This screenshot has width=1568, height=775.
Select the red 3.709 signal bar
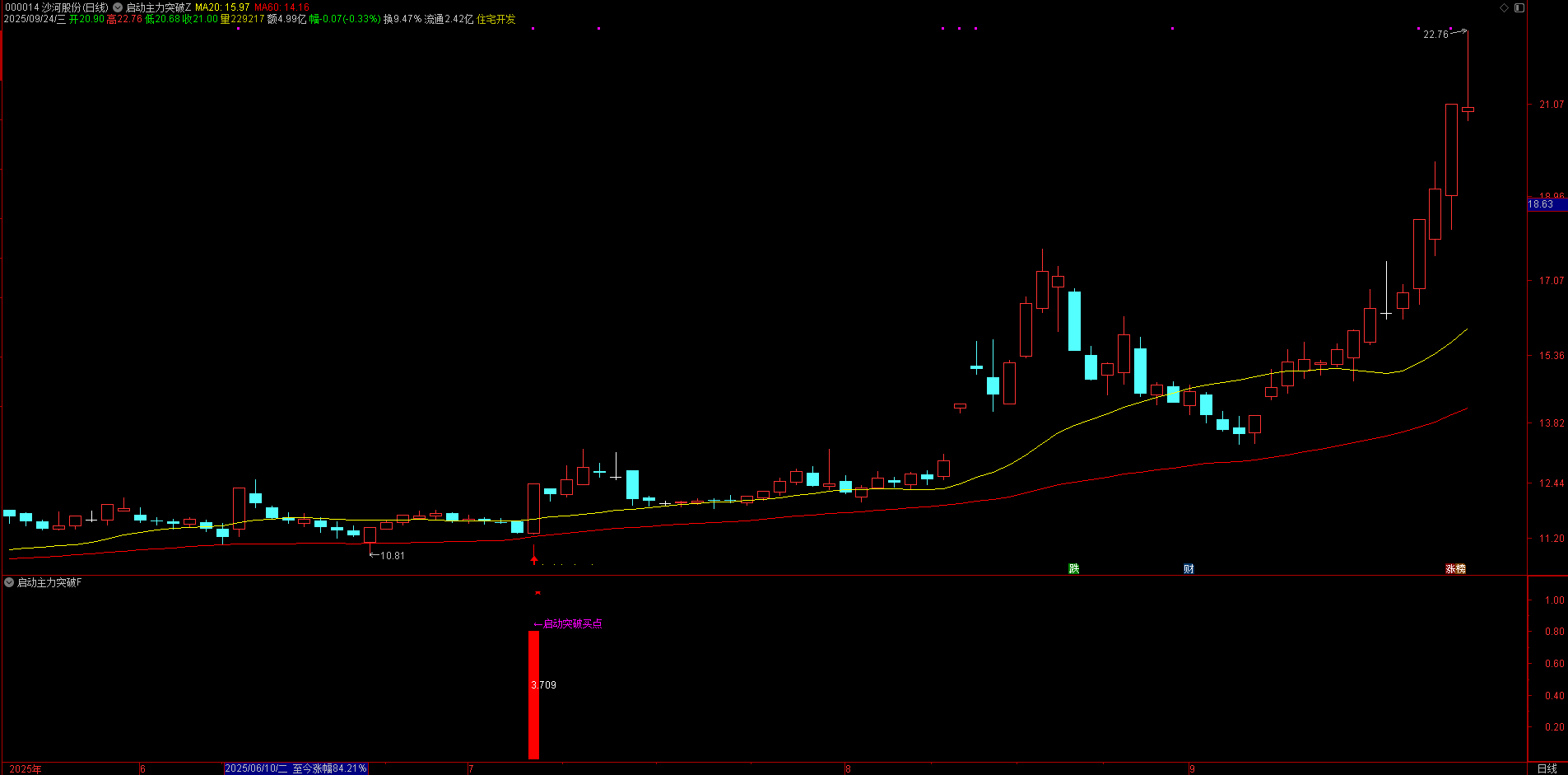(x=533, y=694)
